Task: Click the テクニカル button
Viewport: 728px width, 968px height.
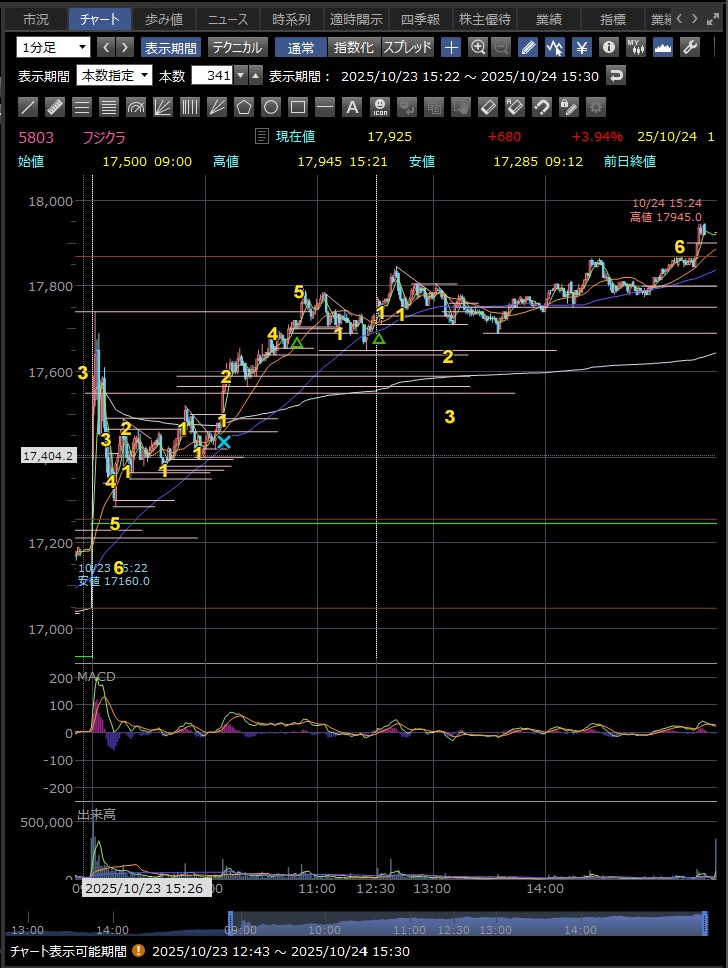Action: coord(236,47)
